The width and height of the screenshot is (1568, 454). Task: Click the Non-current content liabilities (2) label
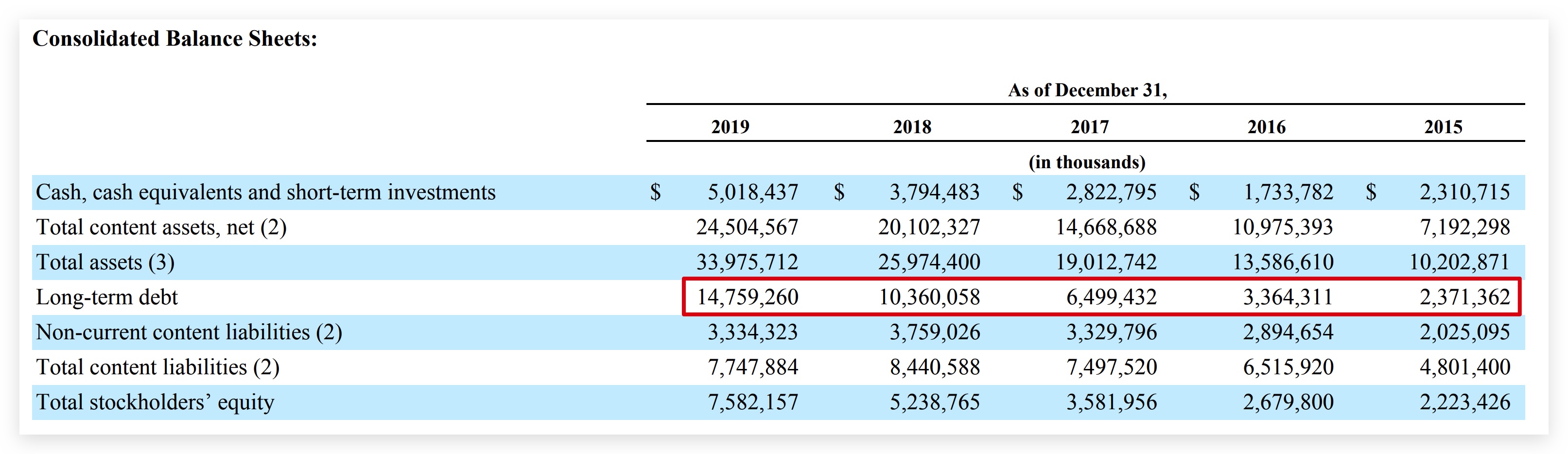click(x=189, y=332)
